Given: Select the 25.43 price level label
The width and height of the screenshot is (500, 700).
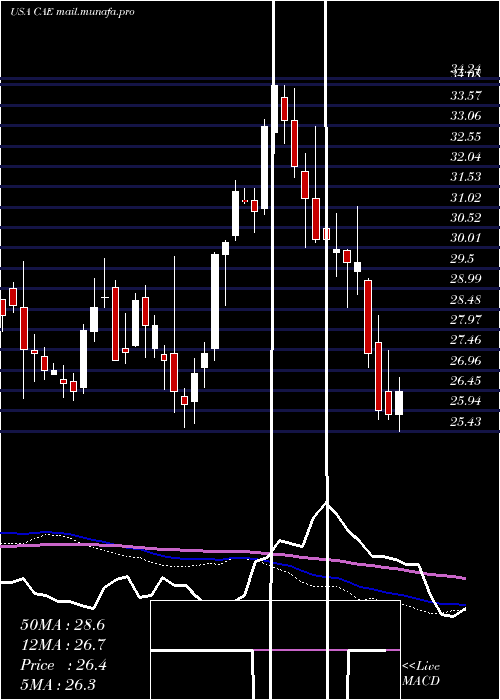Looking at the screenshot, I should click(x=466, y=422).
